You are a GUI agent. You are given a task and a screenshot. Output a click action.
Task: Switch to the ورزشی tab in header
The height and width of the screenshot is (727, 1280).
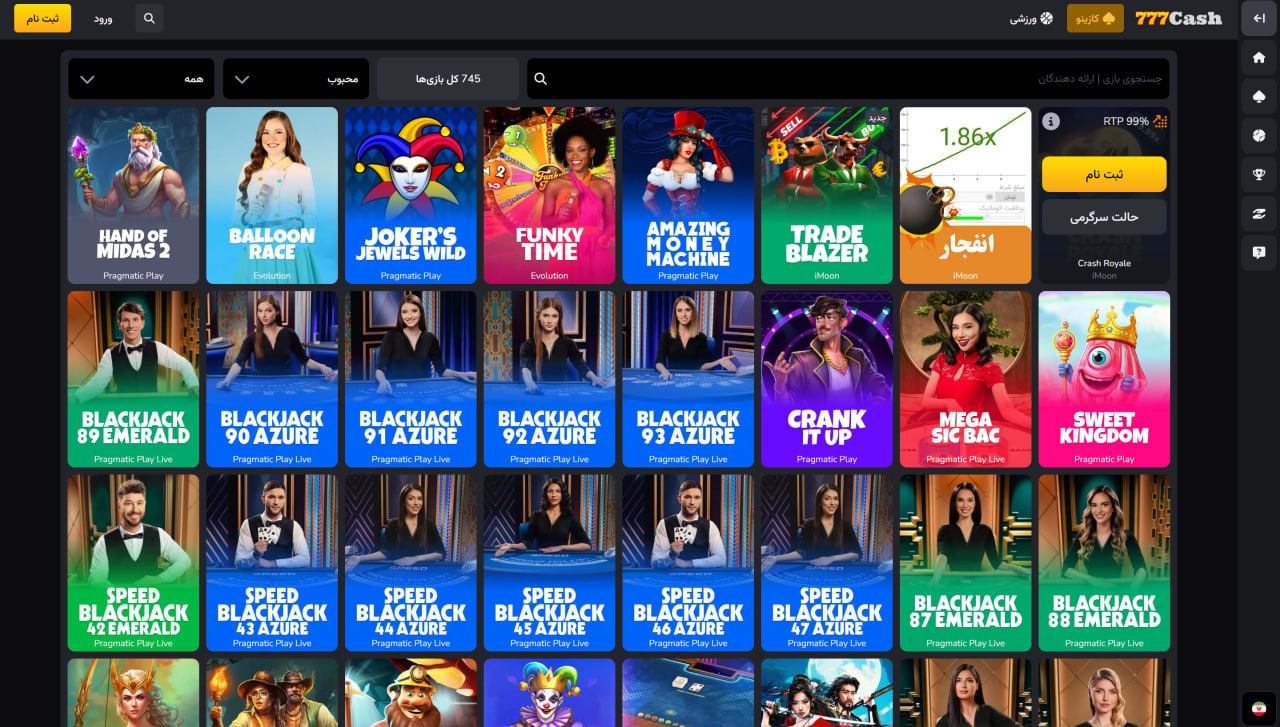1031,18
